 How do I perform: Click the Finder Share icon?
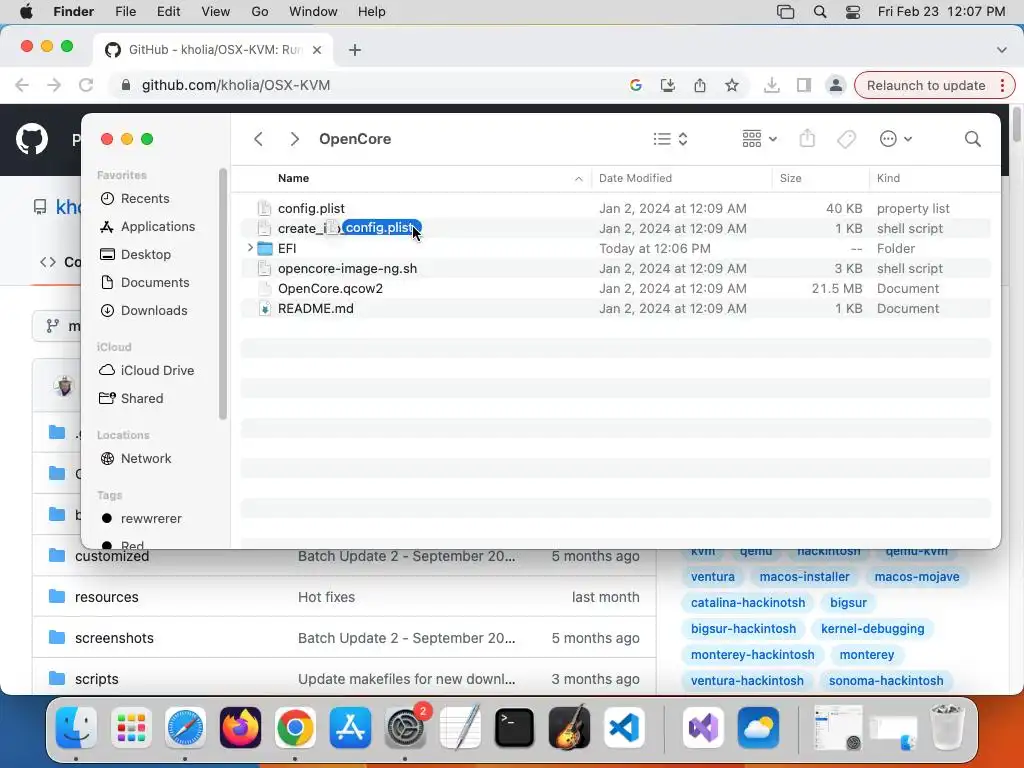click(x=807, y=139)
